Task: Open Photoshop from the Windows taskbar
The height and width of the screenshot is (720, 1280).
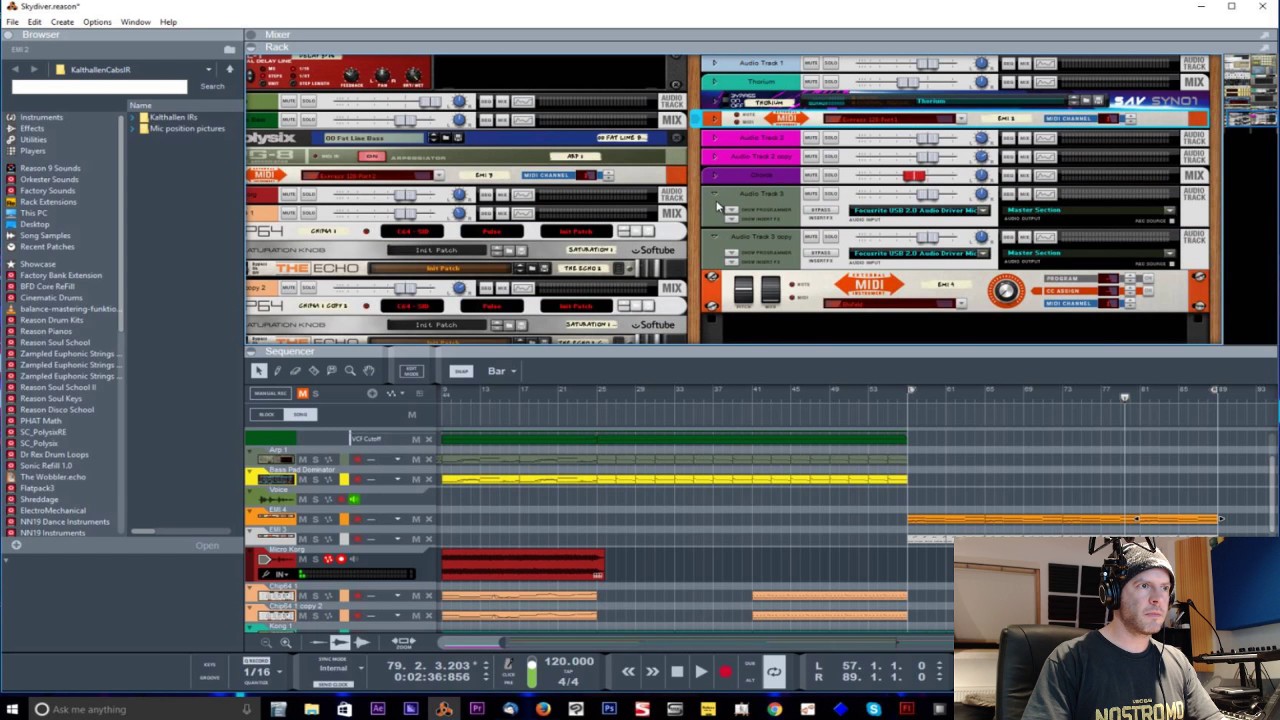Action: click(x=609, y=709)
